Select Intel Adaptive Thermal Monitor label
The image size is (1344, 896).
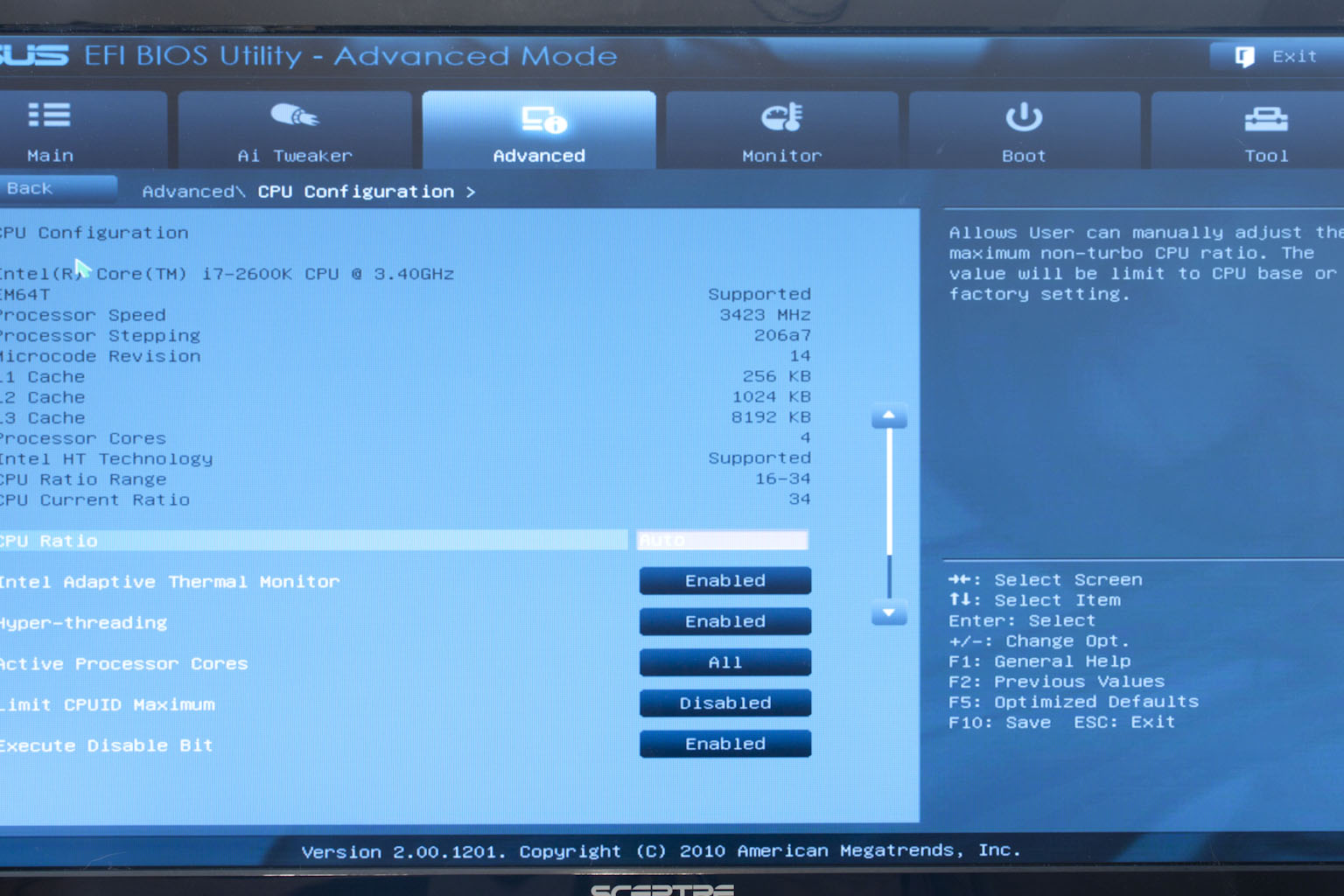pos(169,582)
